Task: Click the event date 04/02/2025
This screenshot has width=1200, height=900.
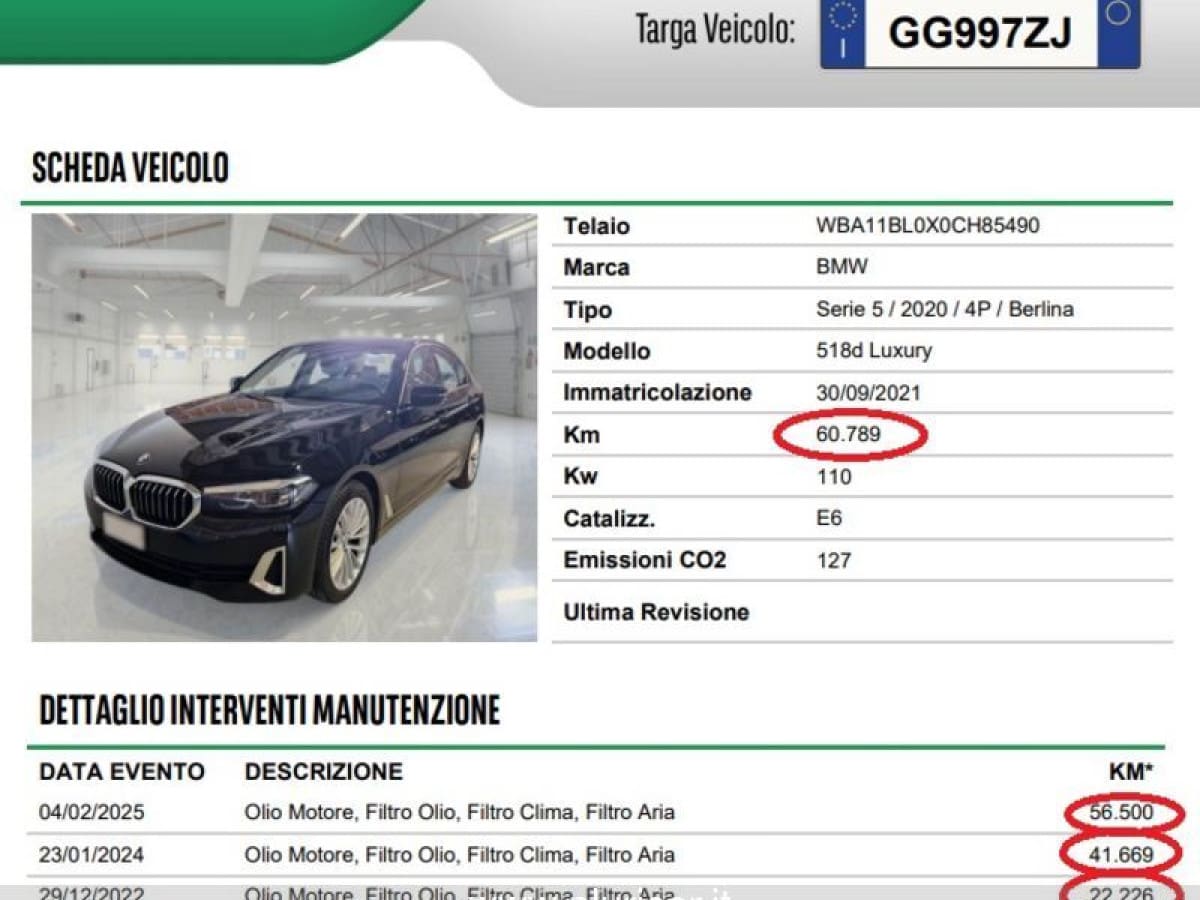Action: click(x=92, y=812)
